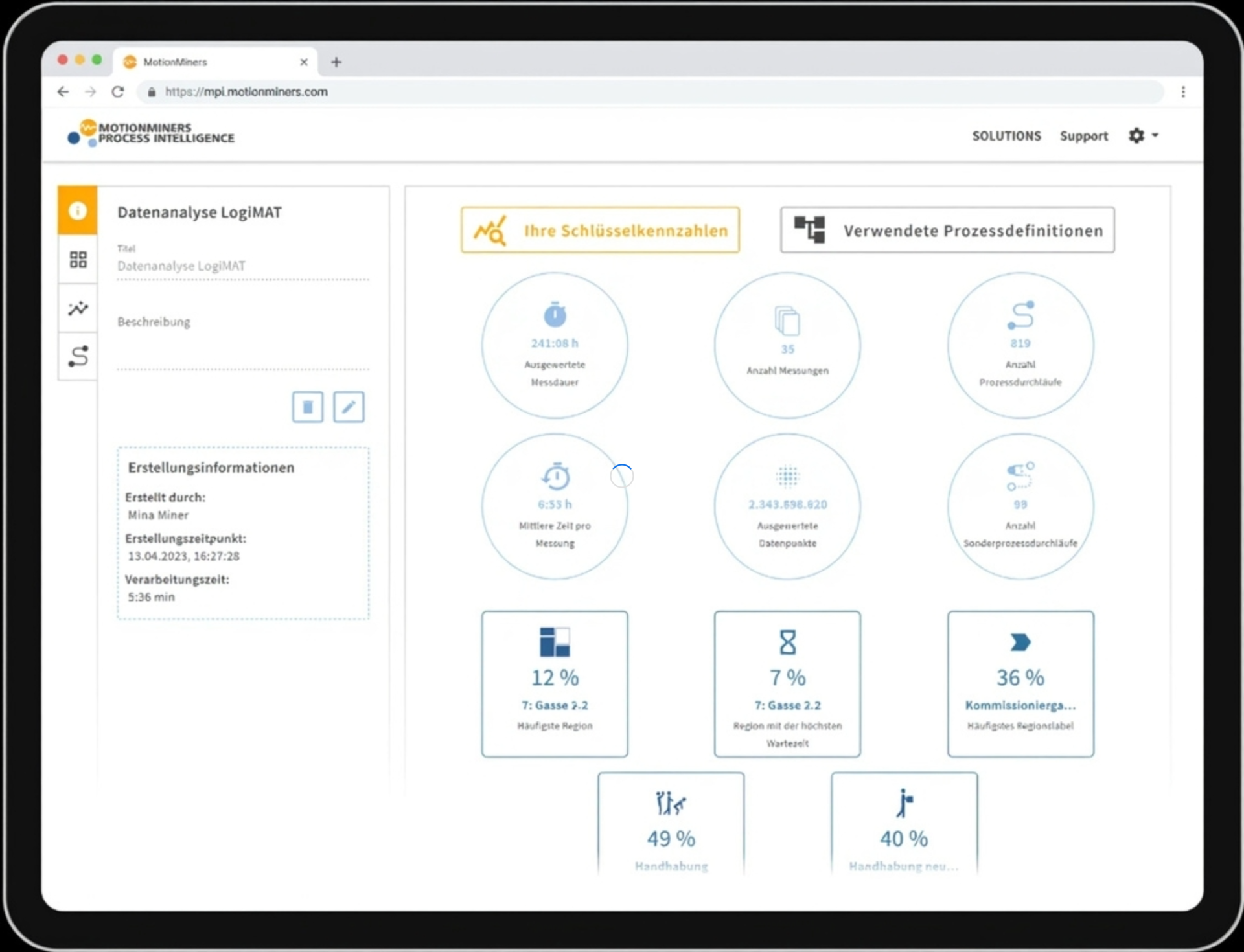The width and height of the screenshot is (1244, 952).
Task: Edit the analysis with pencil icon
Action: click(x=349, y=407)
